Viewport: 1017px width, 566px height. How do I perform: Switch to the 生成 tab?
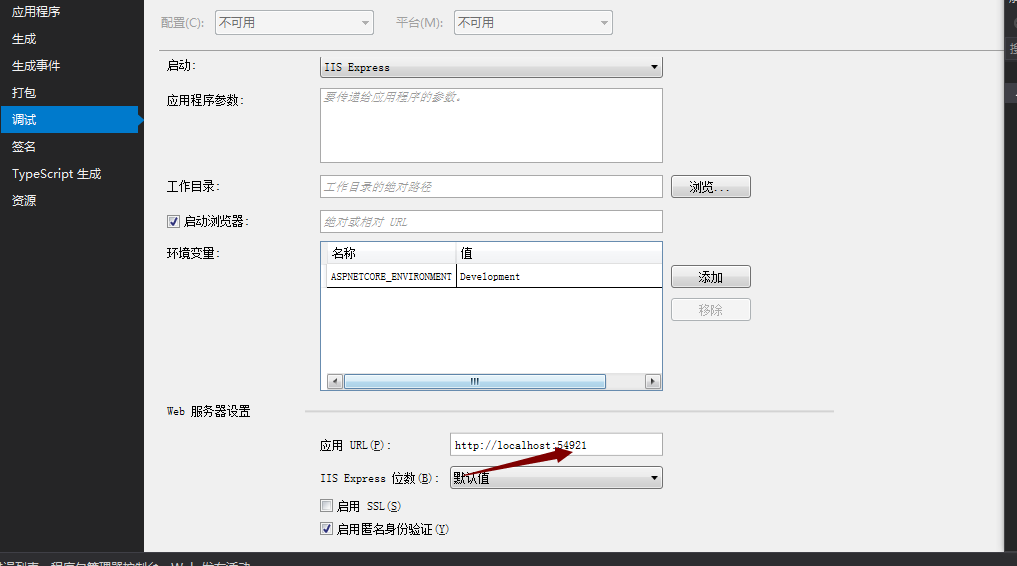[x=24, y=39]
